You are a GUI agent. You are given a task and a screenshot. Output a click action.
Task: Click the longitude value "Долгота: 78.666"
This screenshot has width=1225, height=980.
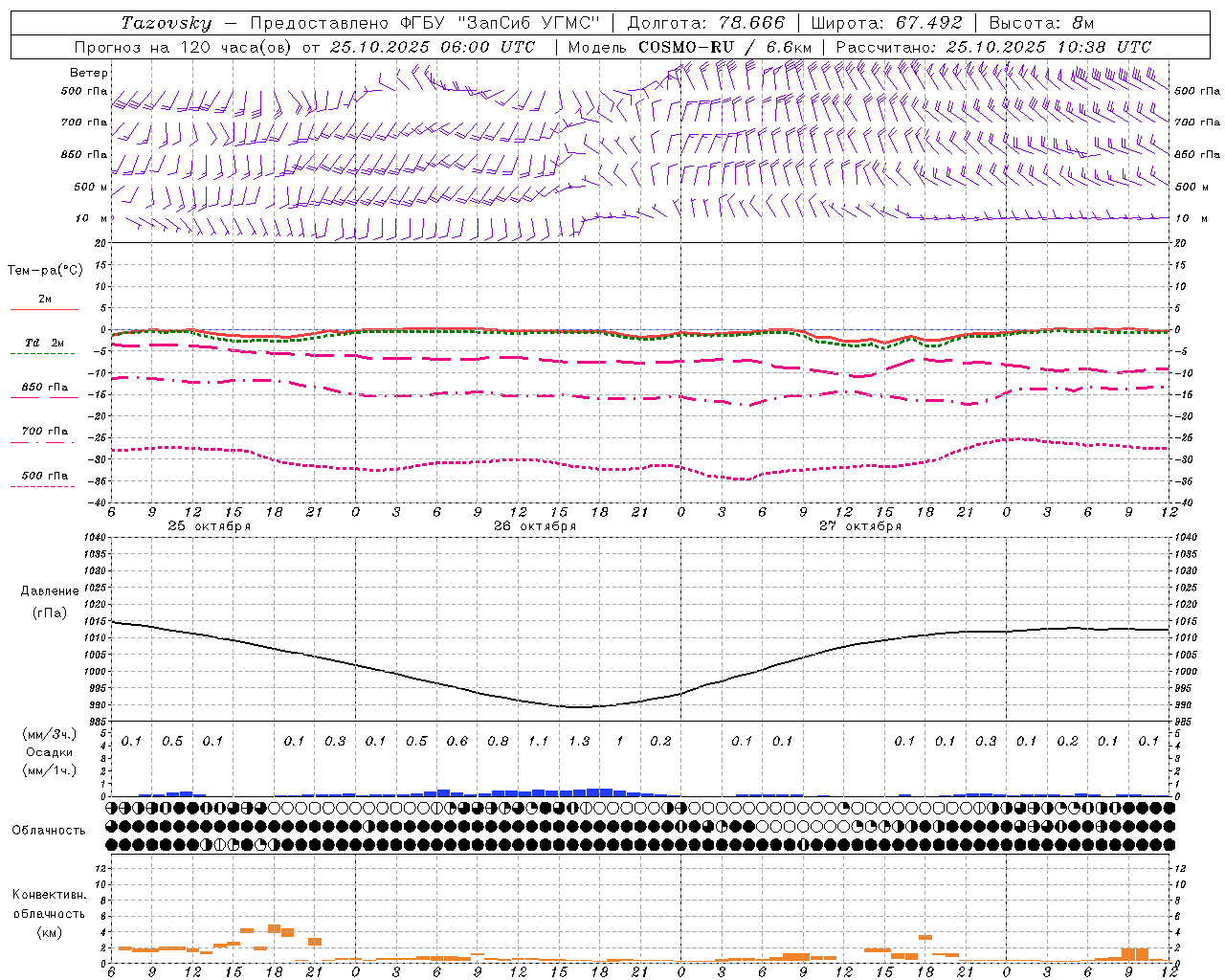[705, 23]
